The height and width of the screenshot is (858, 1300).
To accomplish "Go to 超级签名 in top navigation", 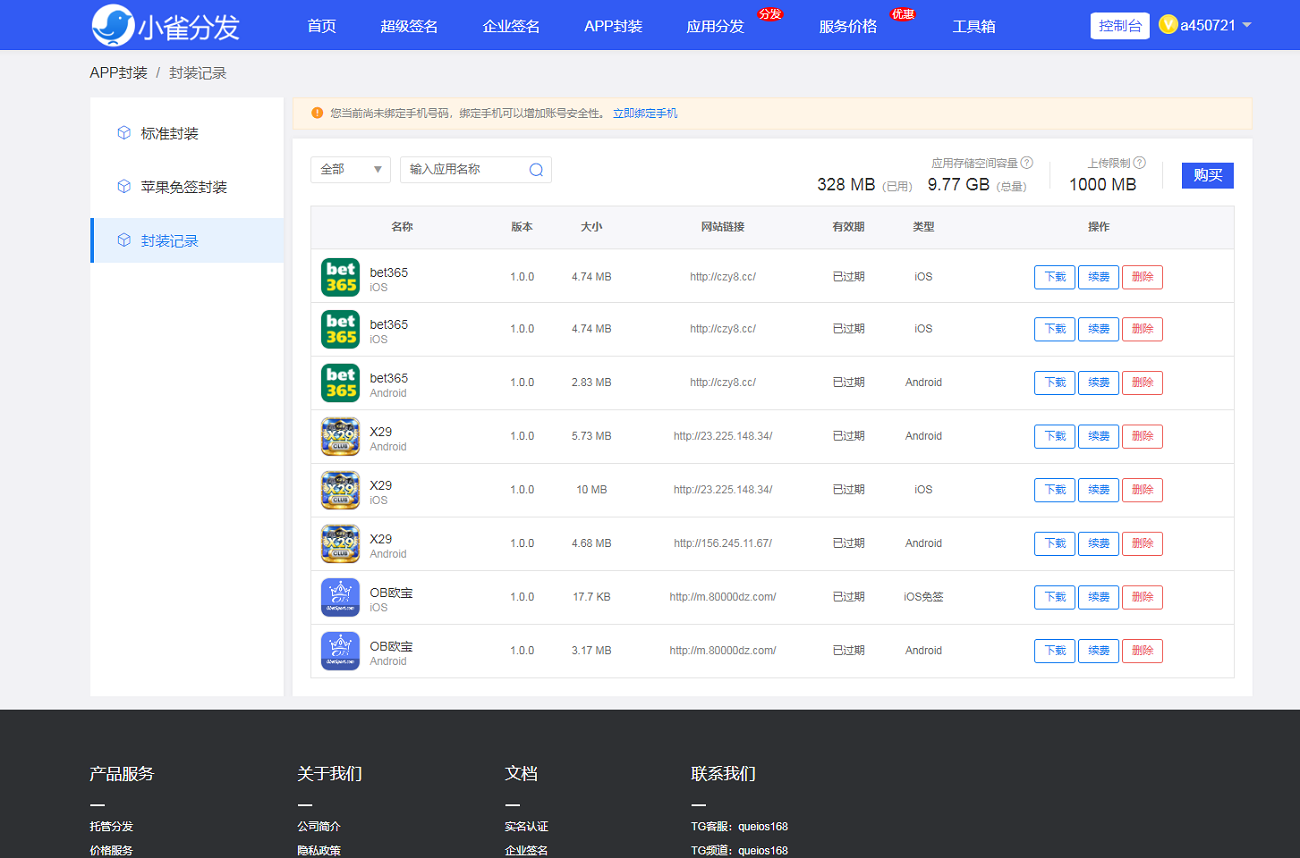I will (x=409, y=26).
